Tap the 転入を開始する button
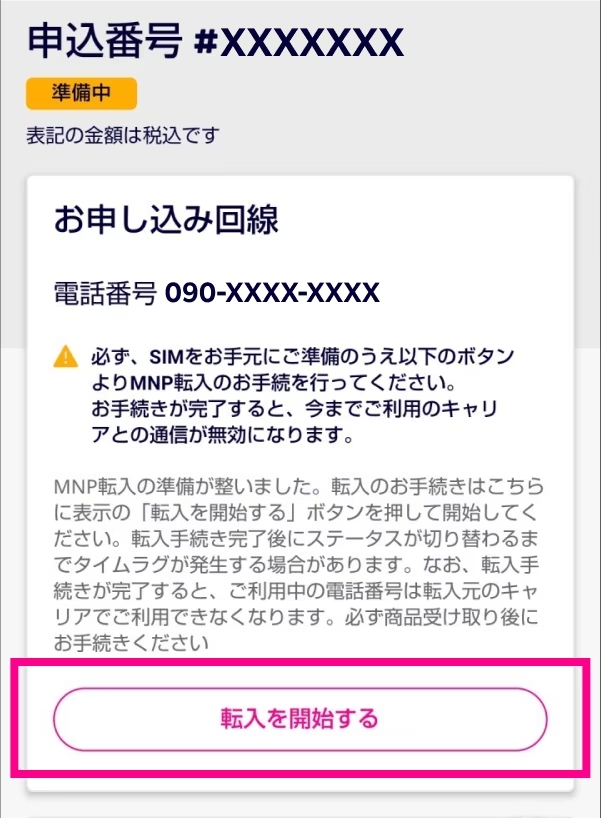Viewport: 601px width, 818px height. 300,719
